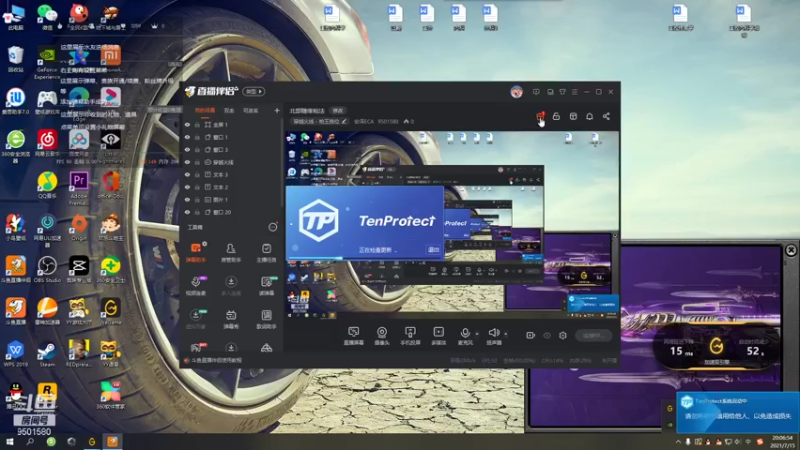Hide the 穿越火线 layer via eye icon
Screen dimensions: 800x450
click(x=187, y=162)
